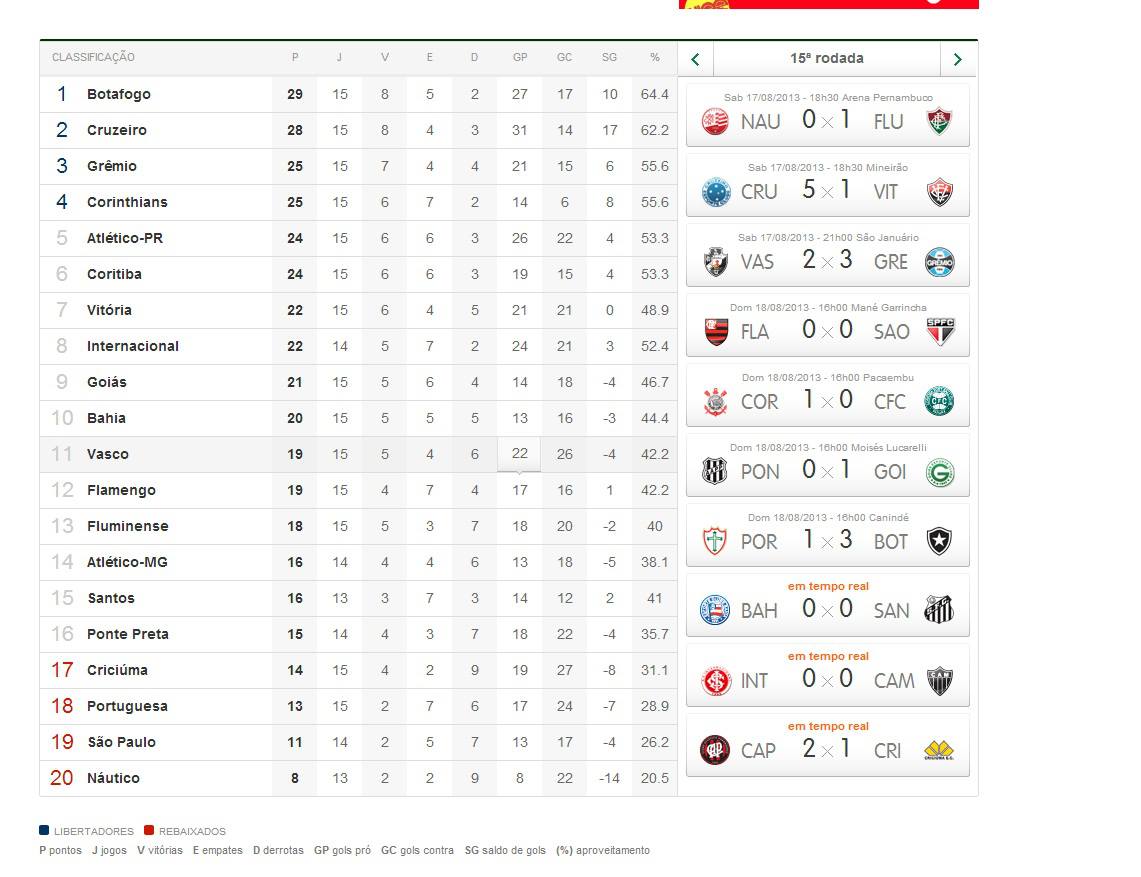The image size is (1141, 877).
Task: Click the blue Libertadores legend swatch
Action: (x=44, y=830)
